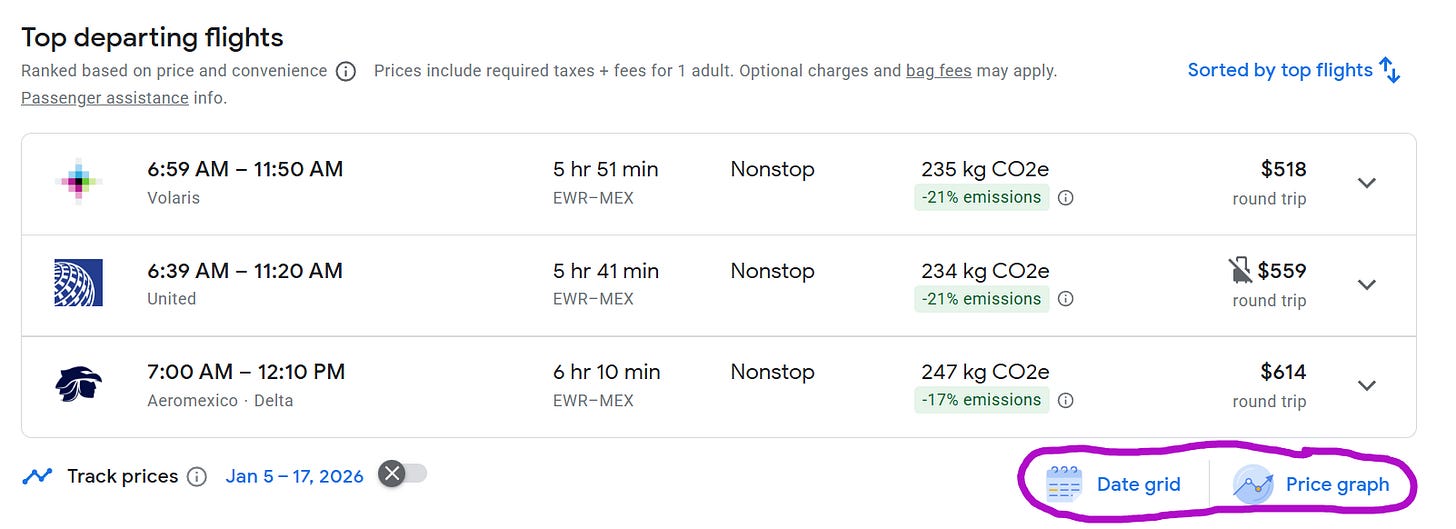The width and height of the screenshot is (1456, 529).
Task: Click the United airline logo
Action: [x=78, y=283]
